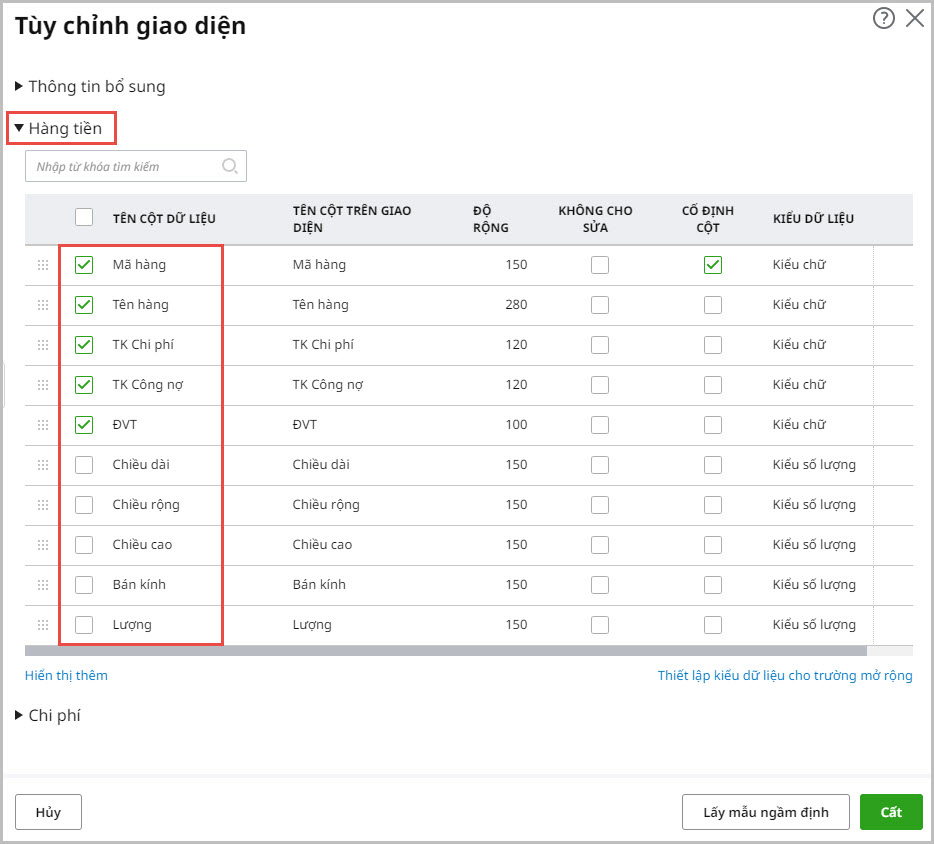Click drag handle icon for Bán kính row
The width and height of the screenshot is (934, 844).
43,585
